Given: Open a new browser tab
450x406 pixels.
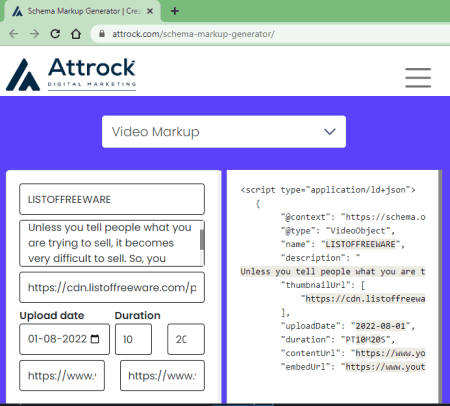Looking at the screenshot, I should (x=175, y=11).
